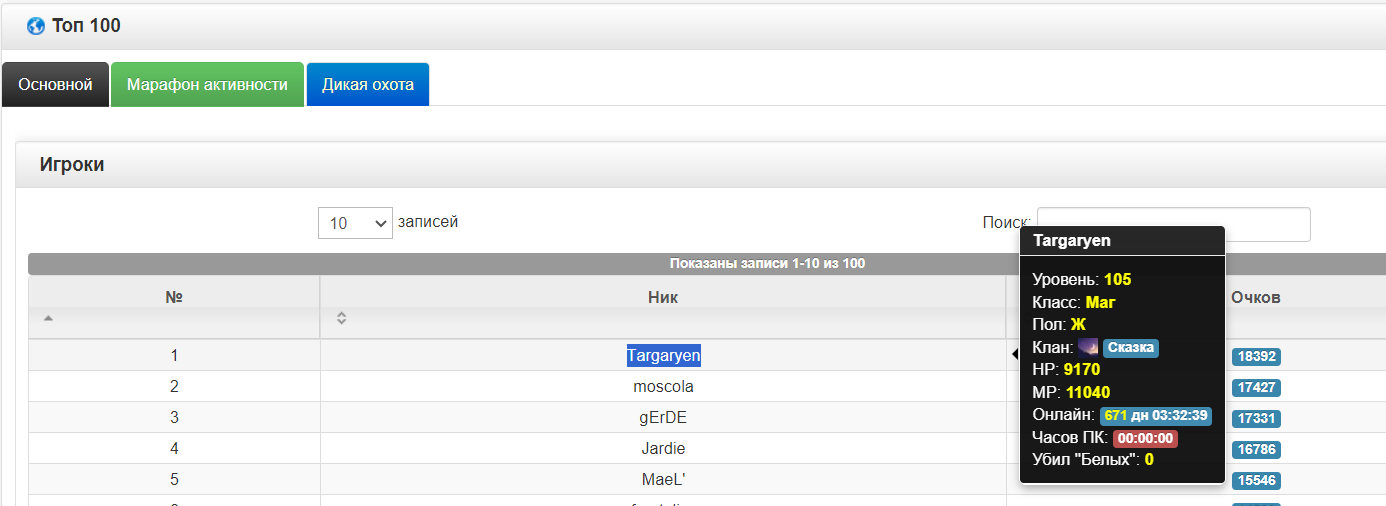
Task: Click the clan emblem icon in Targaryen tooltip
Action: click(1088, 347)
